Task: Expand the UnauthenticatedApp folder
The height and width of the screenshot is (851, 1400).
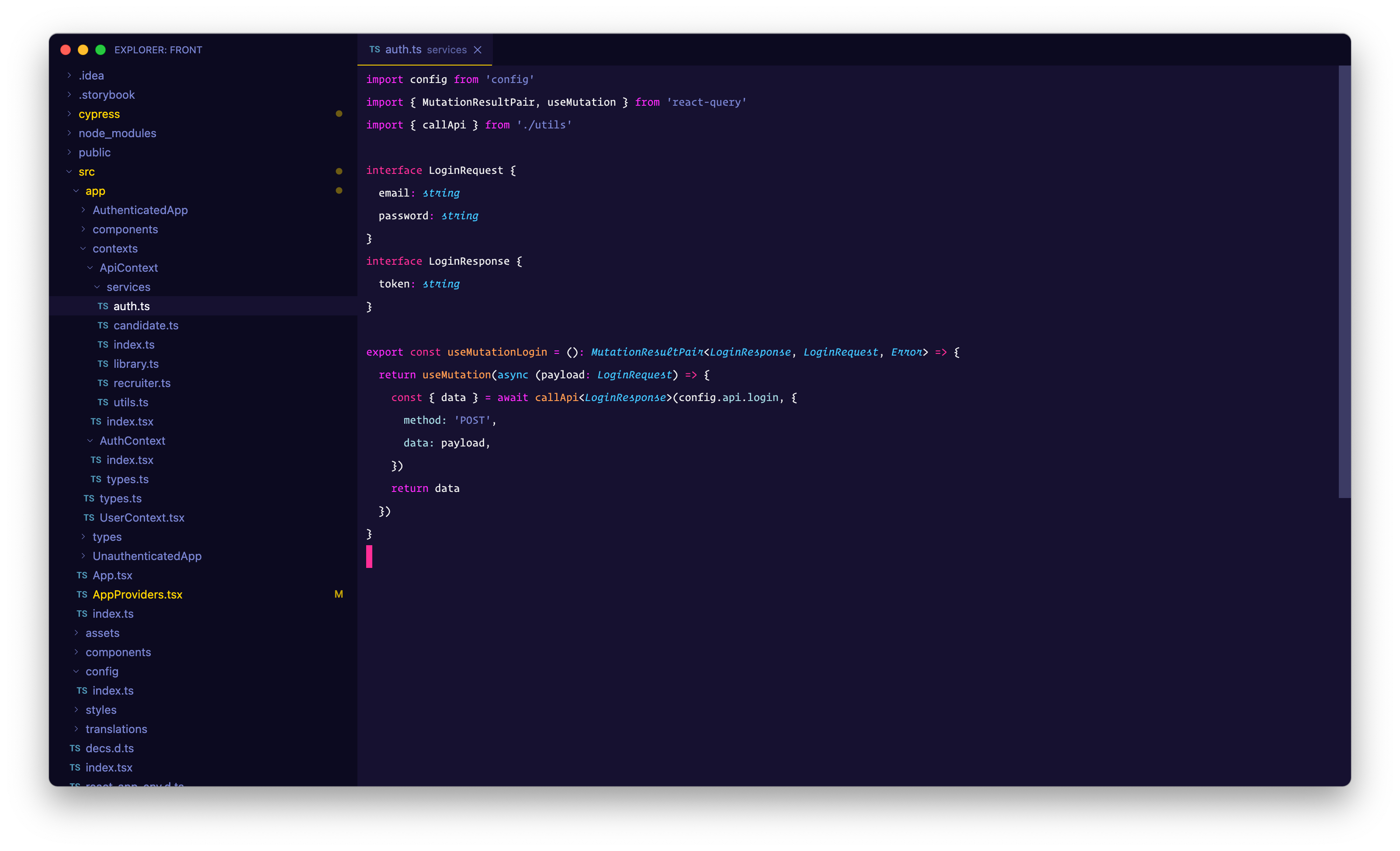Action: point(146,556)
